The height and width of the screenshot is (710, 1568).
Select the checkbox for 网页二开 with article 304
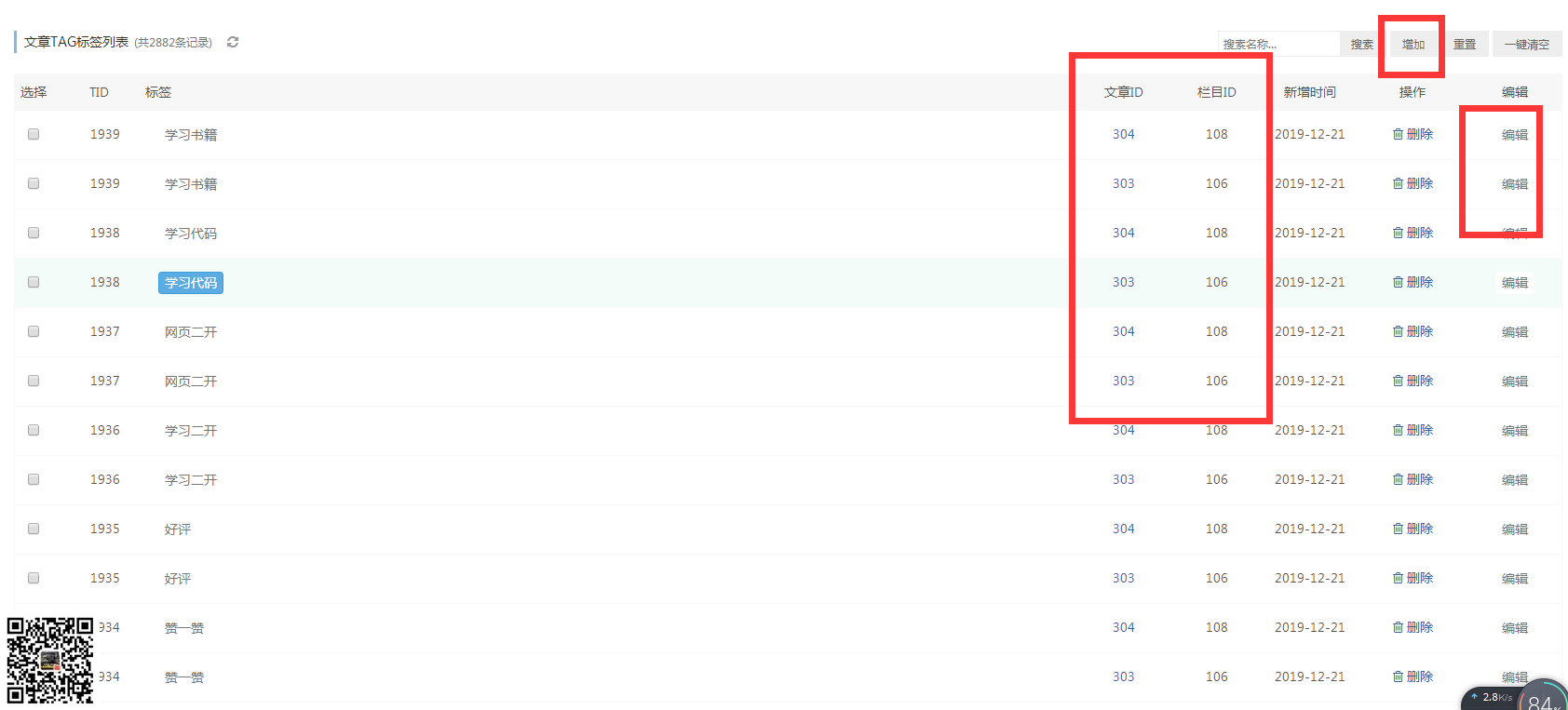pyautogui.click(x=34, y=331)
